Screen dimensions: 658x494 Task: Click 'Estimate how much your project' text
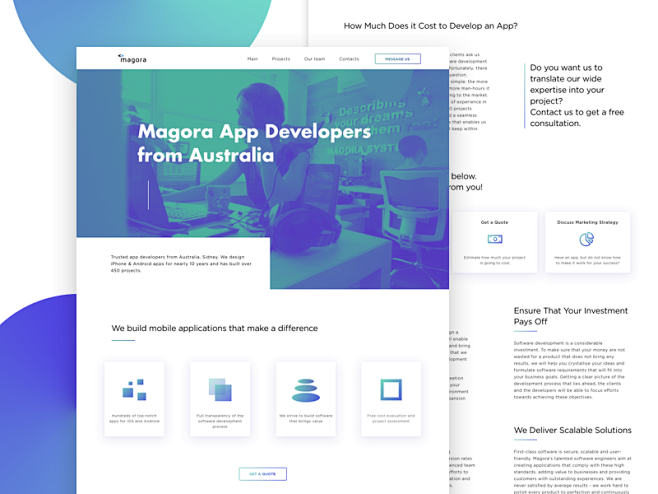click(494, 260)
